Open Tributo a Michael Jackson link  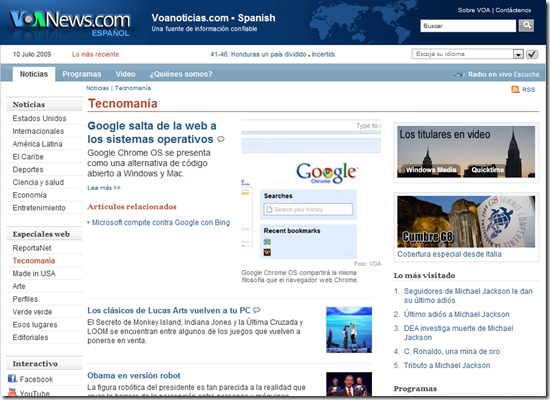pyautogui.click(x=447, y=366)
